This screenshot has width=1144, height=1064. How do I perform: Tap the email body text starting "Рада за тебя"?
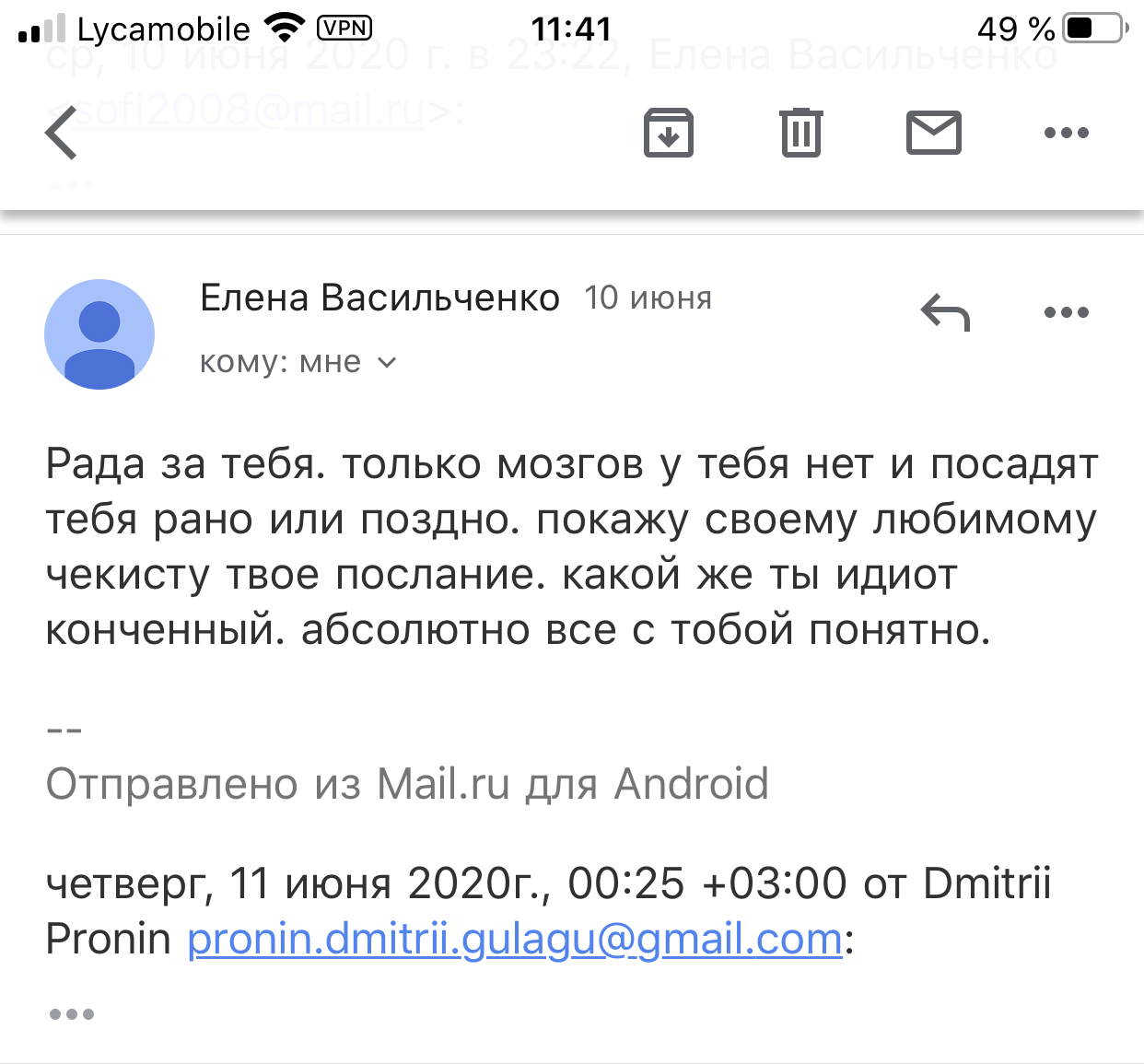point(571,546)
